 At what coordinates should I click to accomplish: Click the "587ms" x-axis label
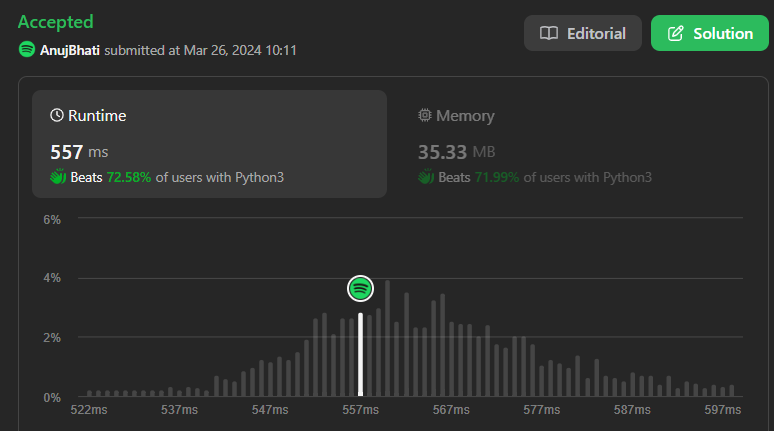click(632, 410)
